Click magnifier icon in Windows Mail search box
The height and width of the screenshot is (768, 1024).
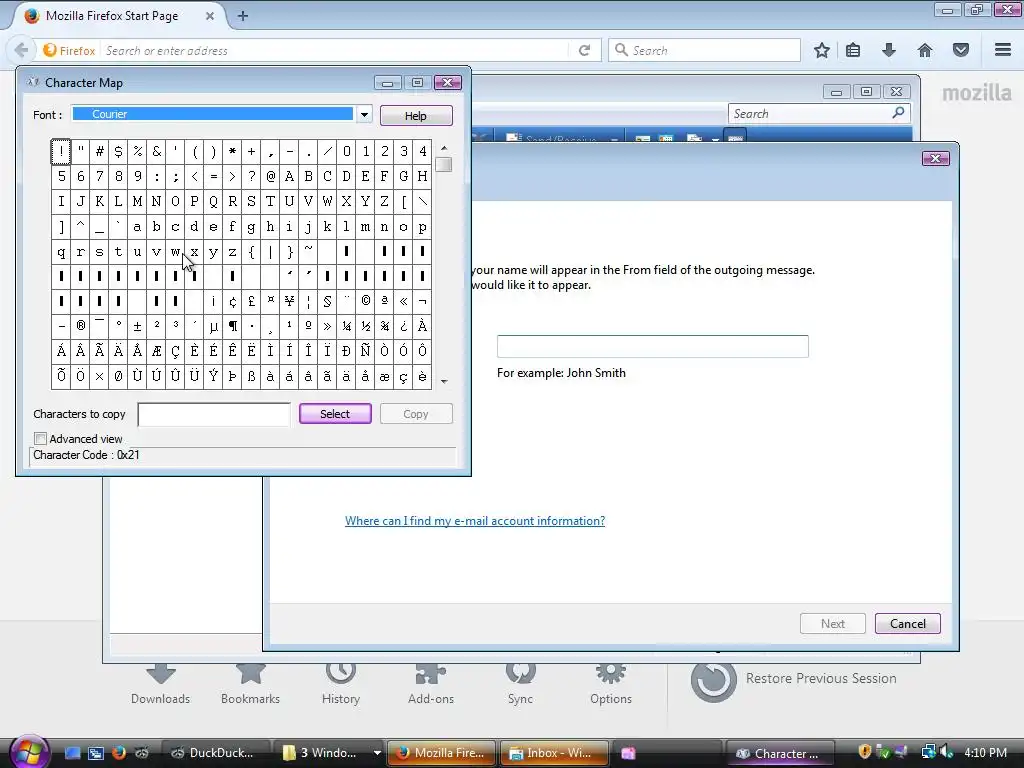click(x=898, y=113)
